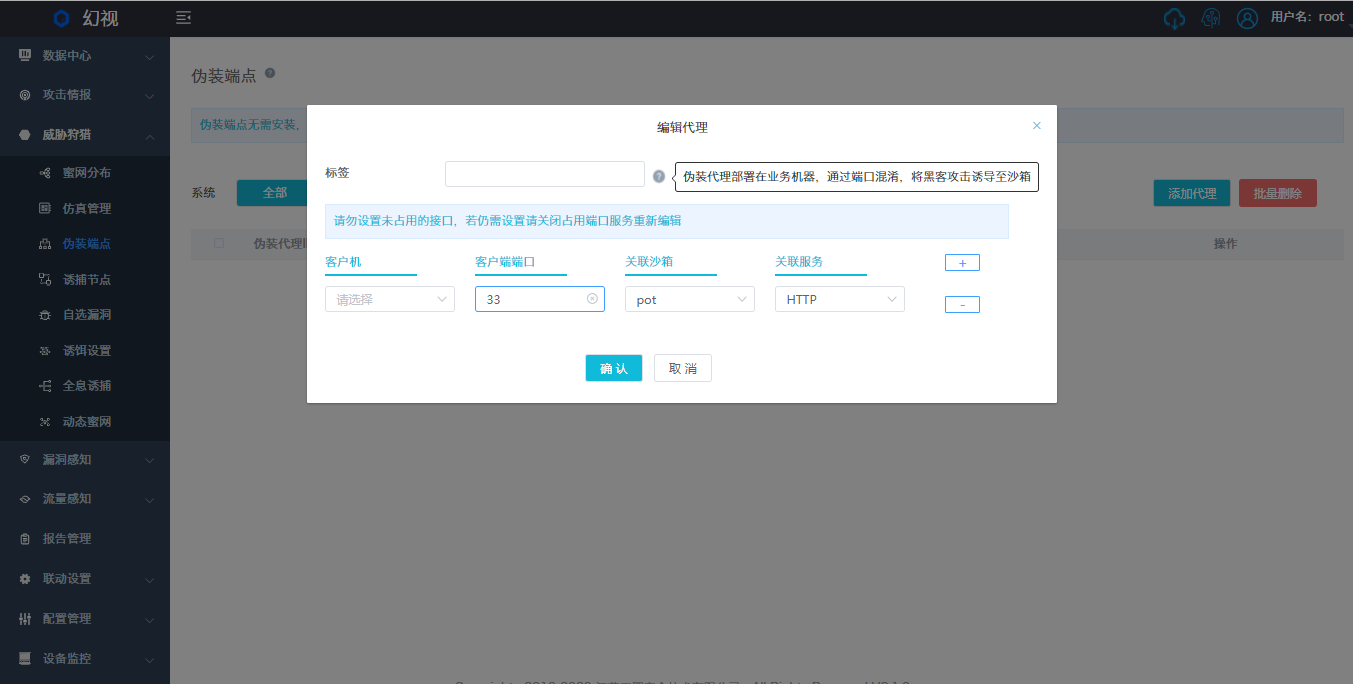The image size is (1353, 684).
Task: Click the 诱饵设置 menu icon
Action: coord(45,351)
